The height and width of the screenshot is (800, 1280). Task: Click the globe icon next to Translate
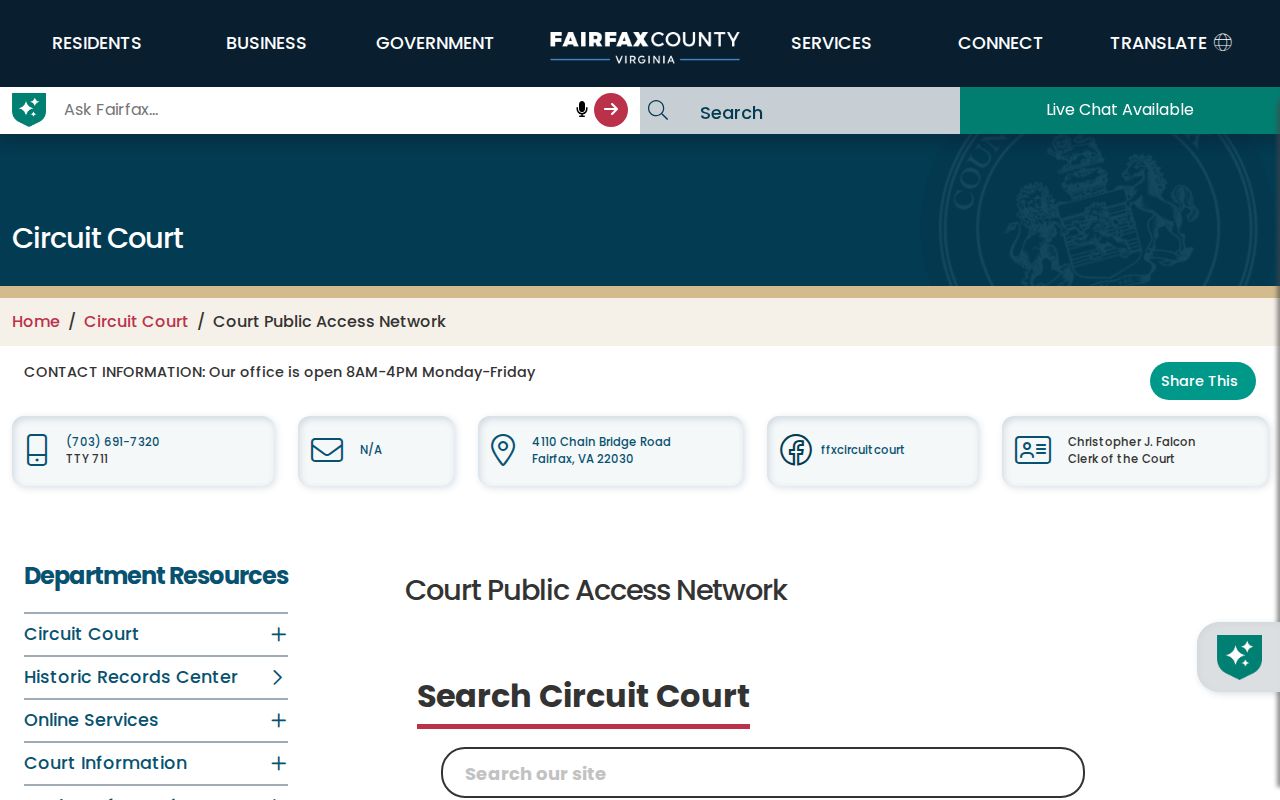(x=1222, y=42)
